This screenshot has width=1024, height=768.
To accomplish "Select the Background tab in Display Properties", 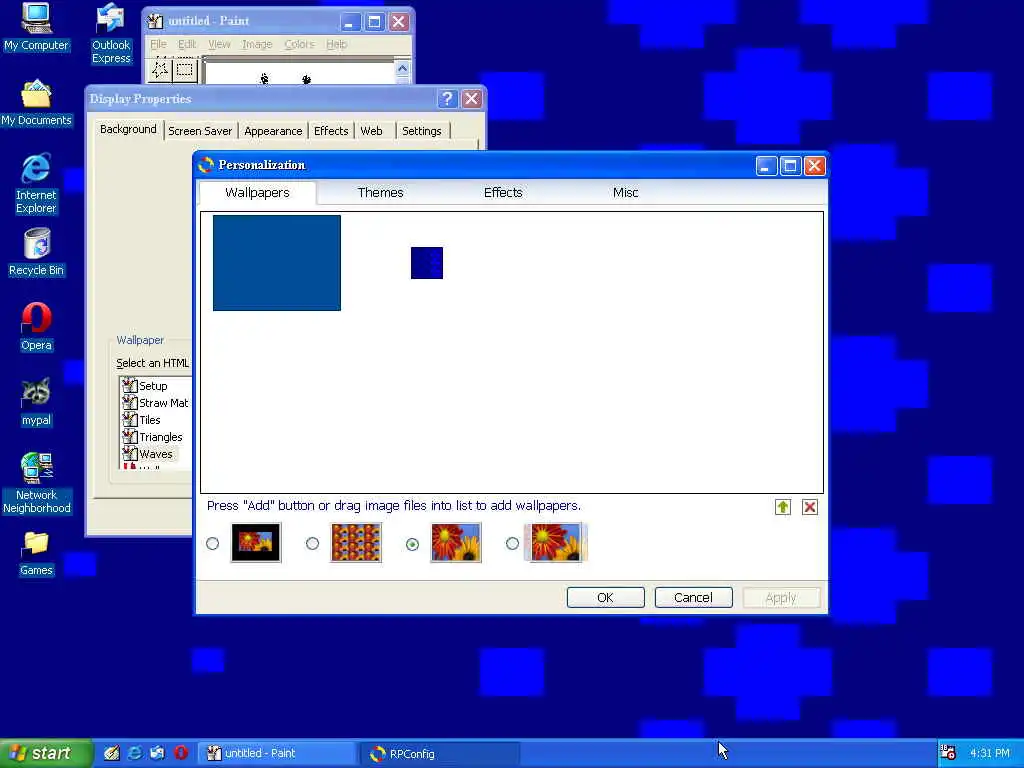I will point(128,129).
